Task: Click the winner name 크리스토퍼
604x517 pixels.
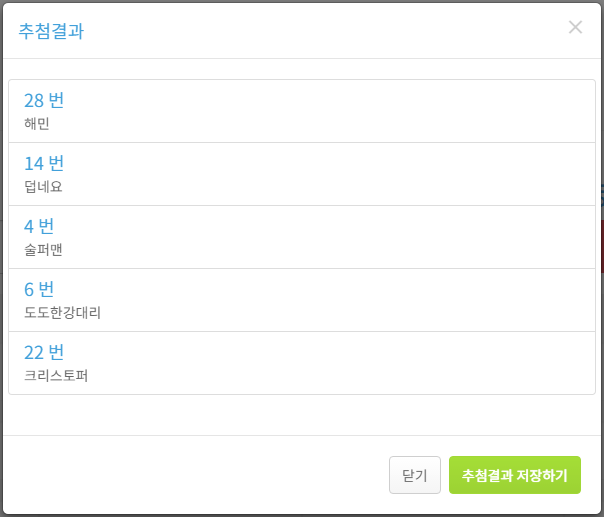Action: coord(56,376)
